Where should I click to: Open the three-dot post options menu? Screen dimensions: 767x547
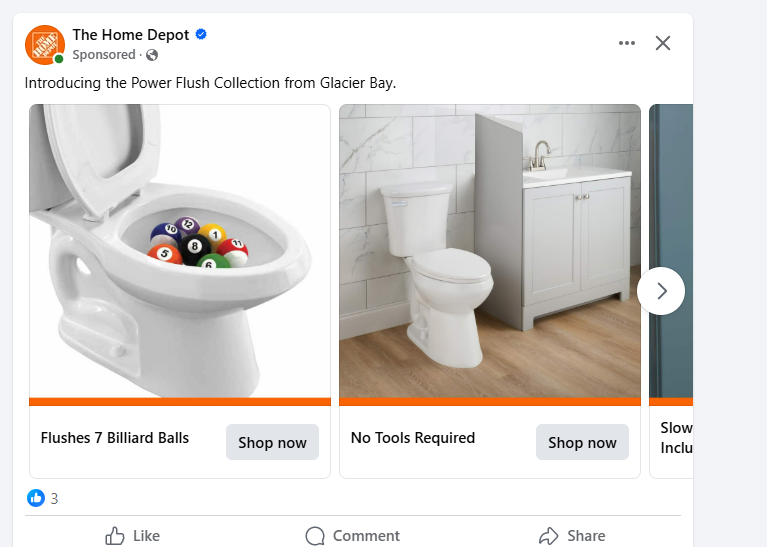coord(627,43)
